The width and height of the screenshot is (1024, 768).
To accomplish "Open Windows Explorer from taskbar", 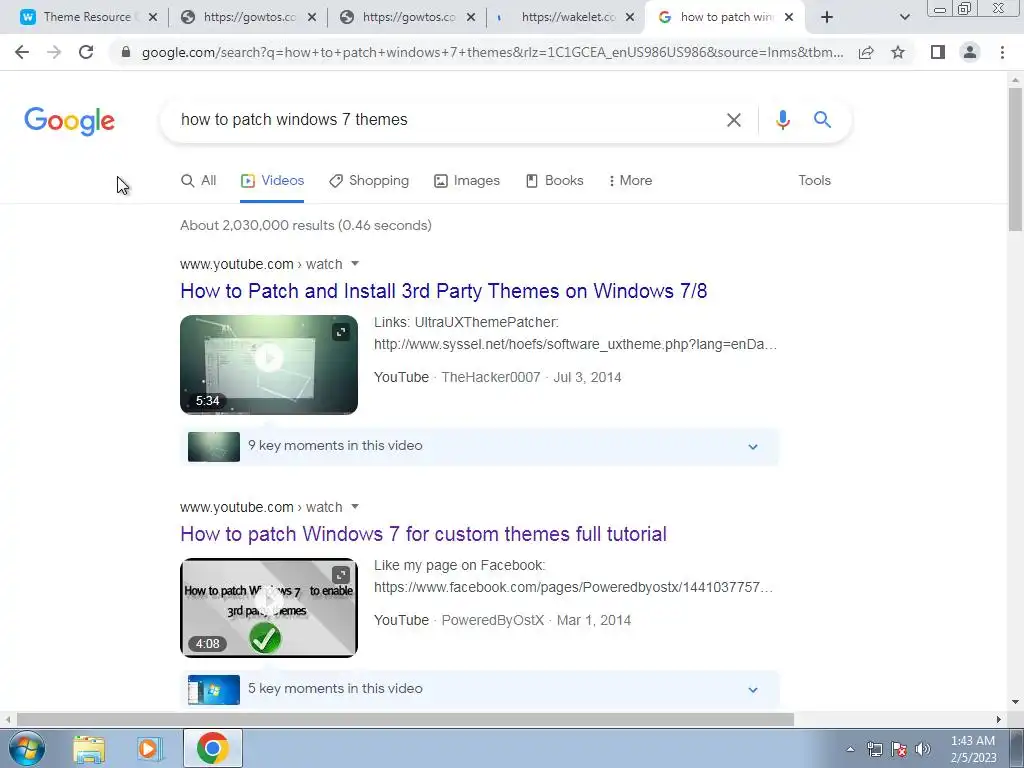I will 89,749.
